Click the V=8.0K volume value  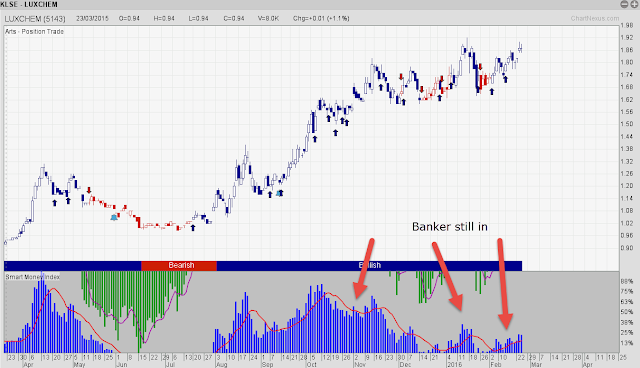tap(269, 18)
